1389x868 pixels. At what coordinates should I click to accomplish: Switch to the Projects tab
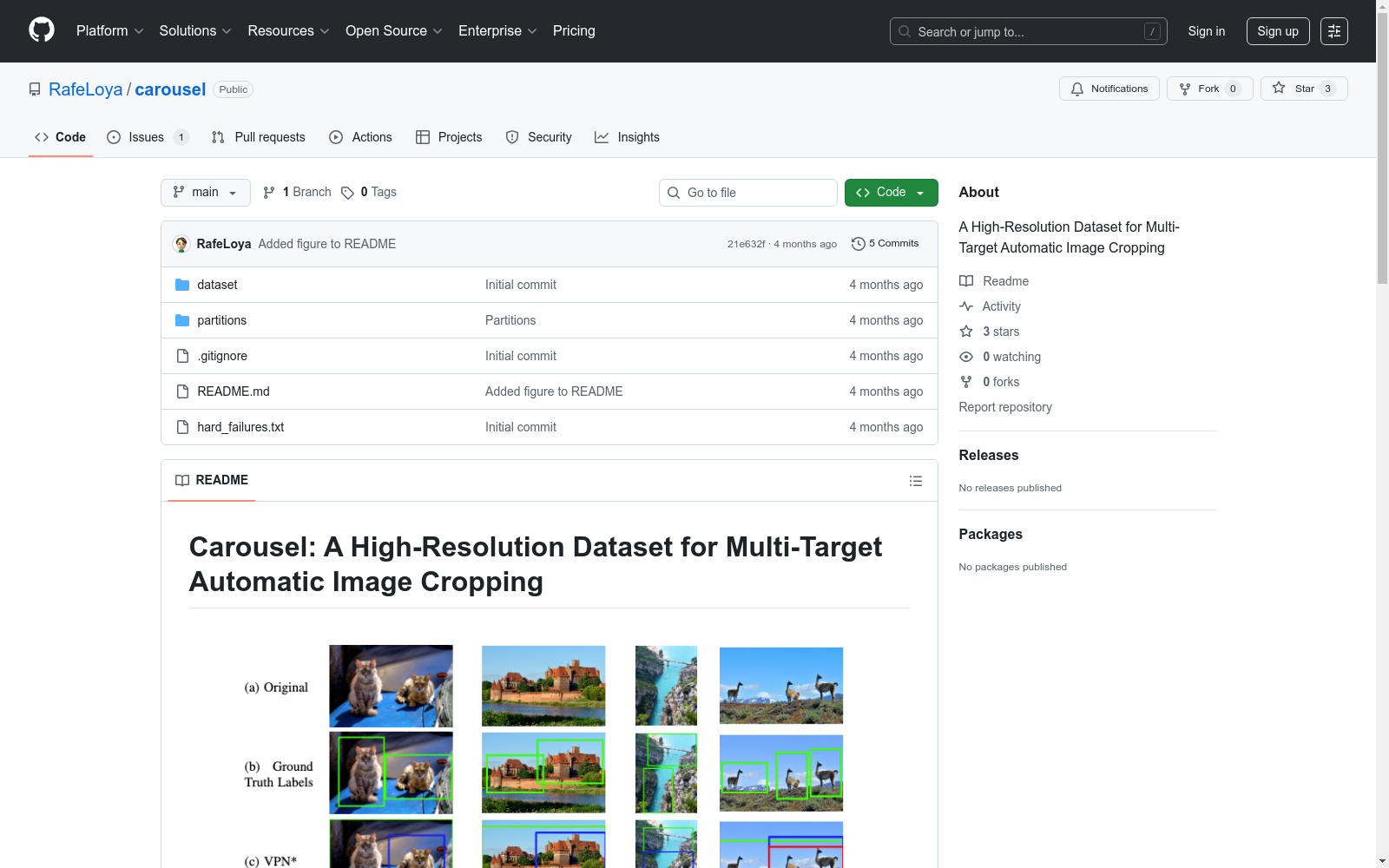(449, 137)
